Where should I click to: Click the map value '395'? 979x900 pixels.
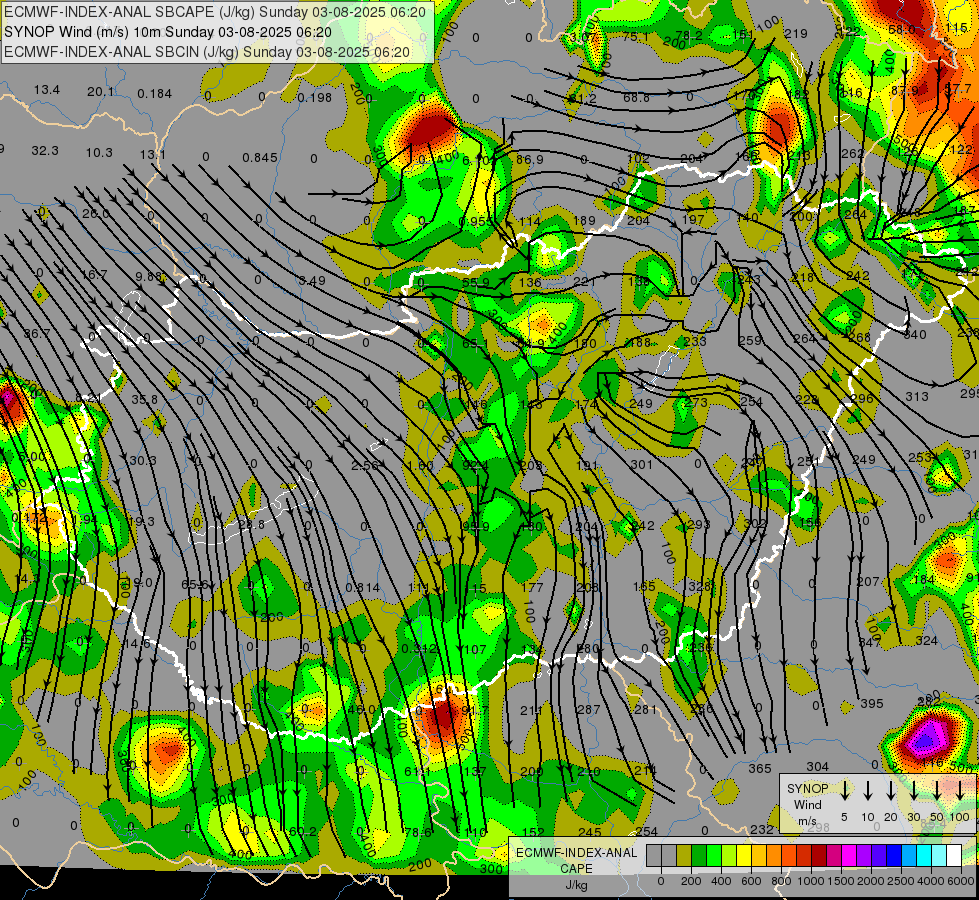[872, 703]
